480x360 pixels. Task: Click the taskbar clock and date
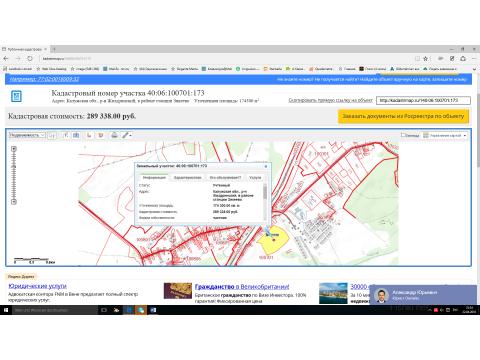click(x=469, y=310)
